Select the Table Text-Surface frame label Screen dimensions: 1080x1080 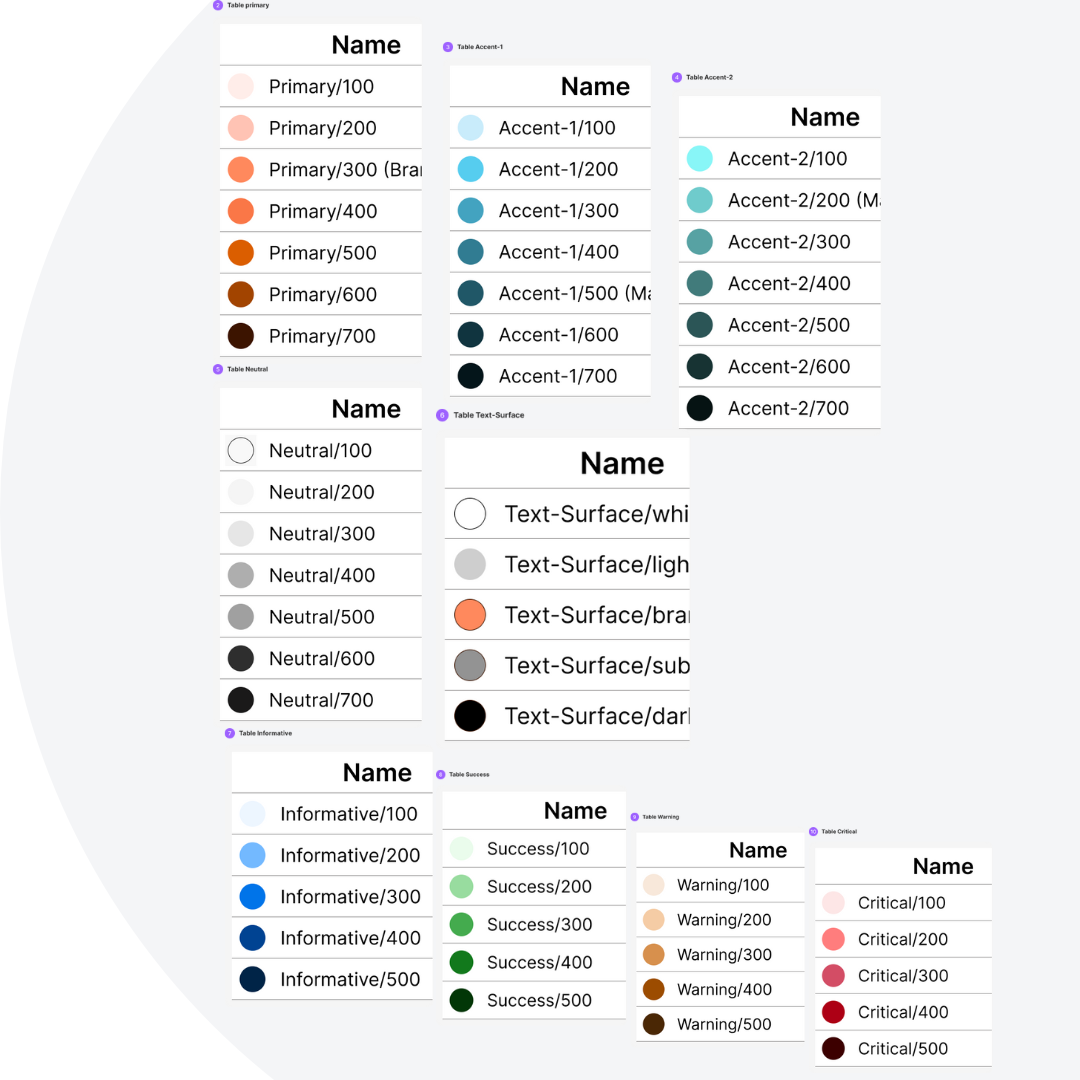[488, 415]
